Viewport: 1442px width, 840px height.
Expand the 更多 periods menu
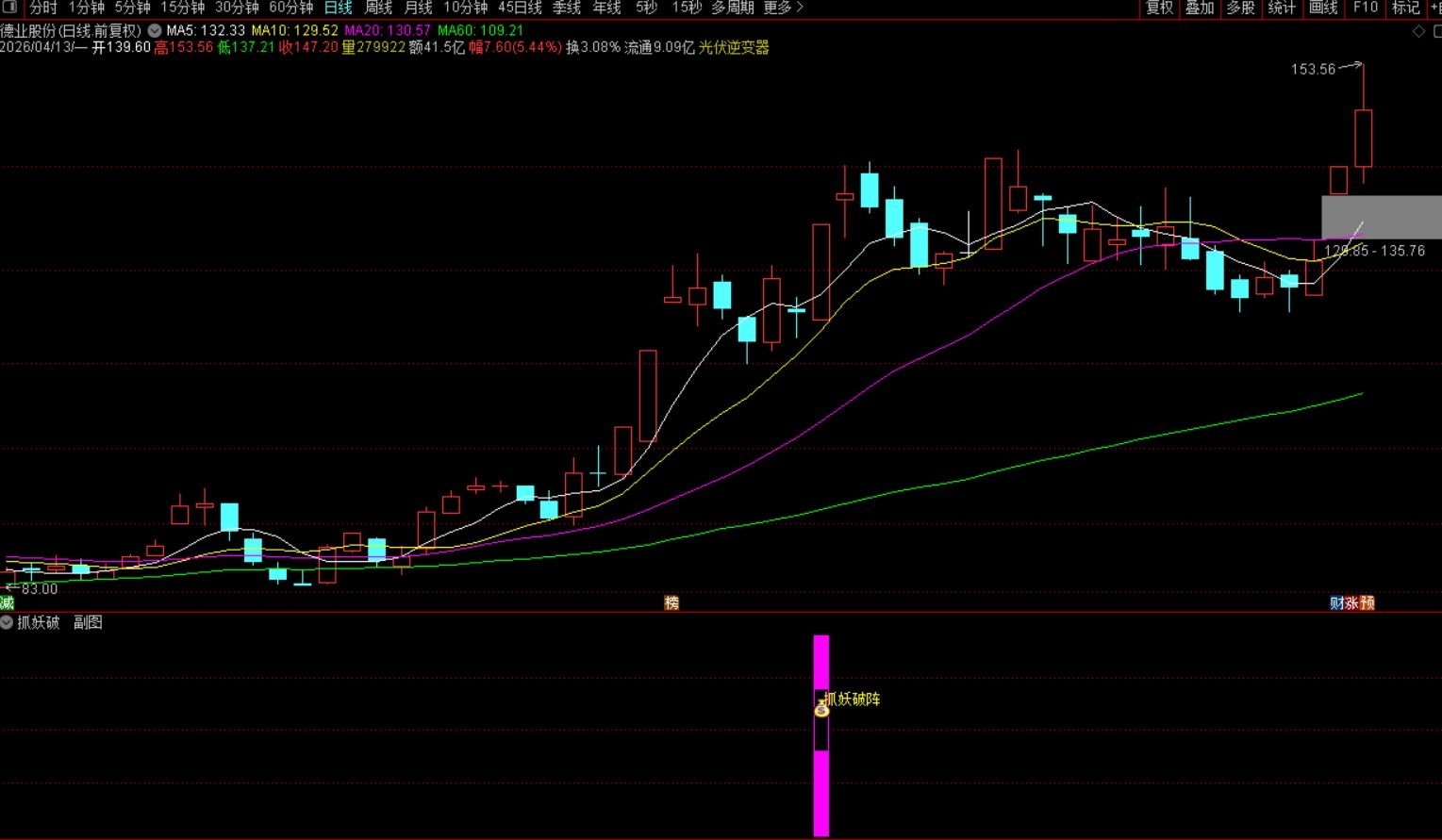pos(784,8)
